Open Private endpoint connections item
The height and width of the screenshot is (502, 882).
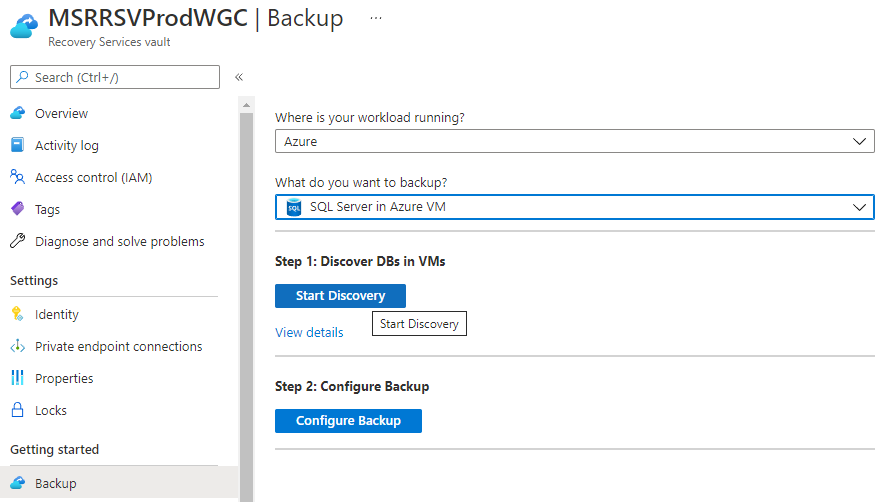[119, 346]
